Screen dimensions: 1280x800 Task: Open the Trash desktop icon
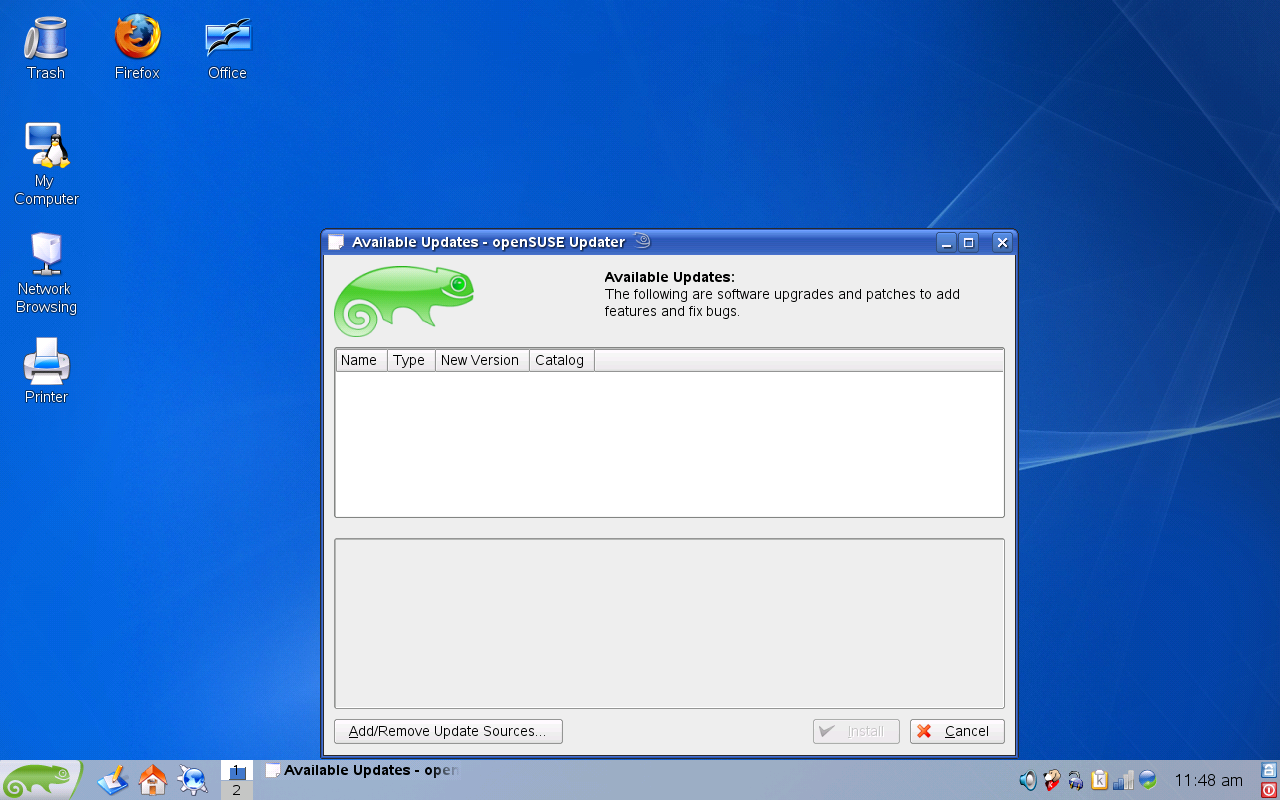click(45, 47)
